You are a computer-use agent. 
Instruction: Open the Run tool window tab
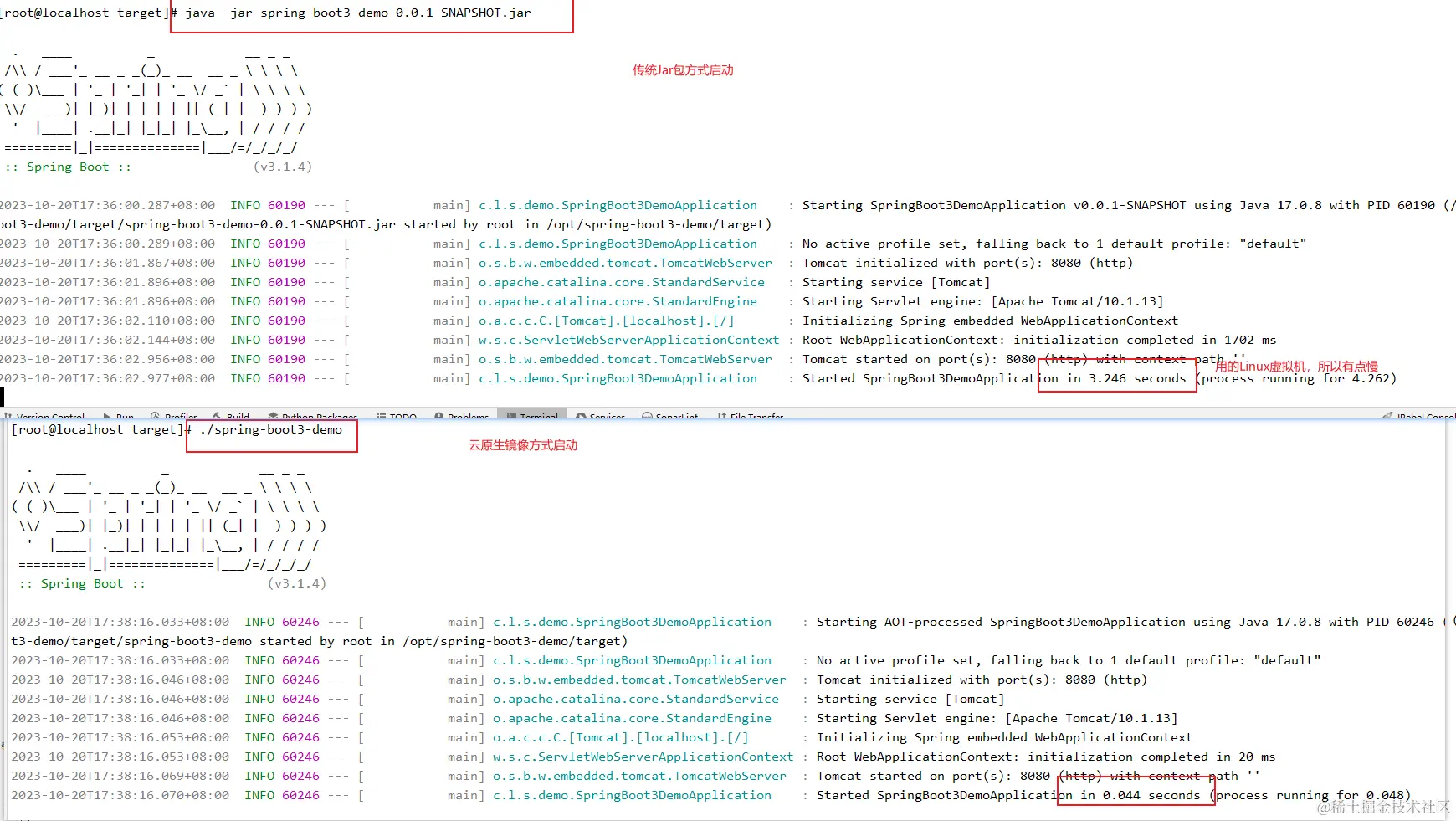[119, 416]
